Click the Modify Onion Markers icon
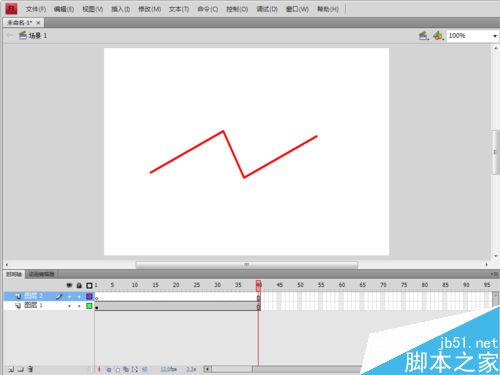Viewport: 500px width, 375px height. click(135, 369)
